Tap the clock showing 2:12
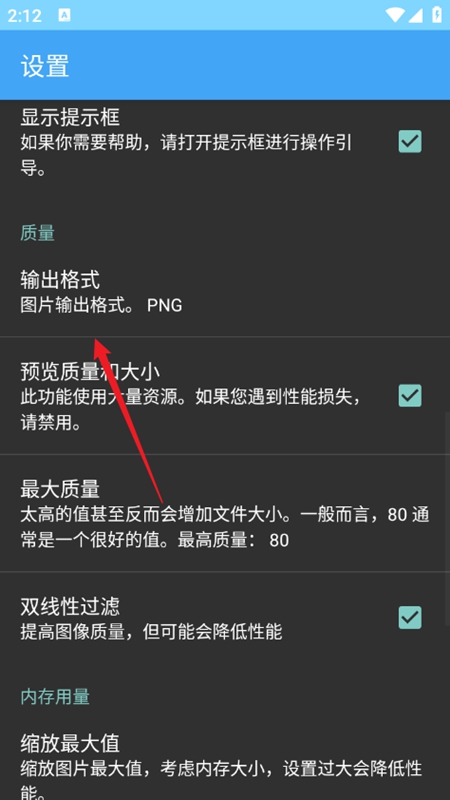 [24, 16]
